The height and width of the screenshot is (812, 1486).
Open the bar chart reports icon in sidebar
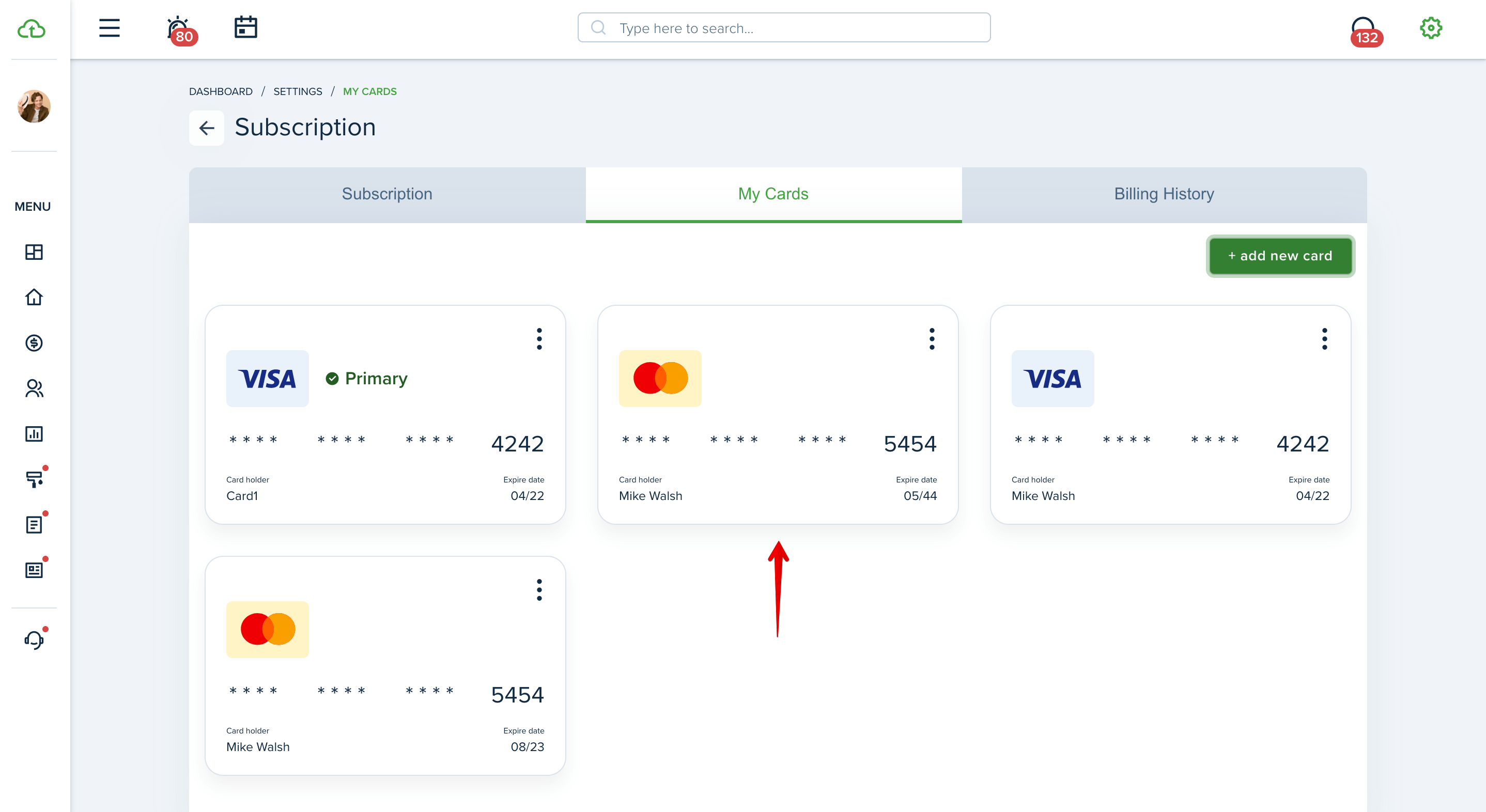coord(34,434)
